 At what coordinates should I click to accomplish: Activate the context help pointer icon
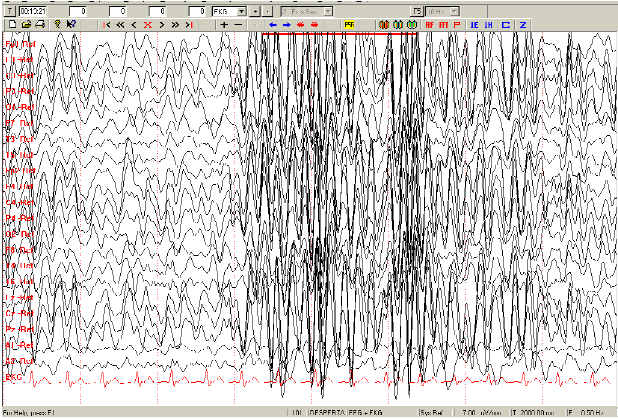(71, 25)
